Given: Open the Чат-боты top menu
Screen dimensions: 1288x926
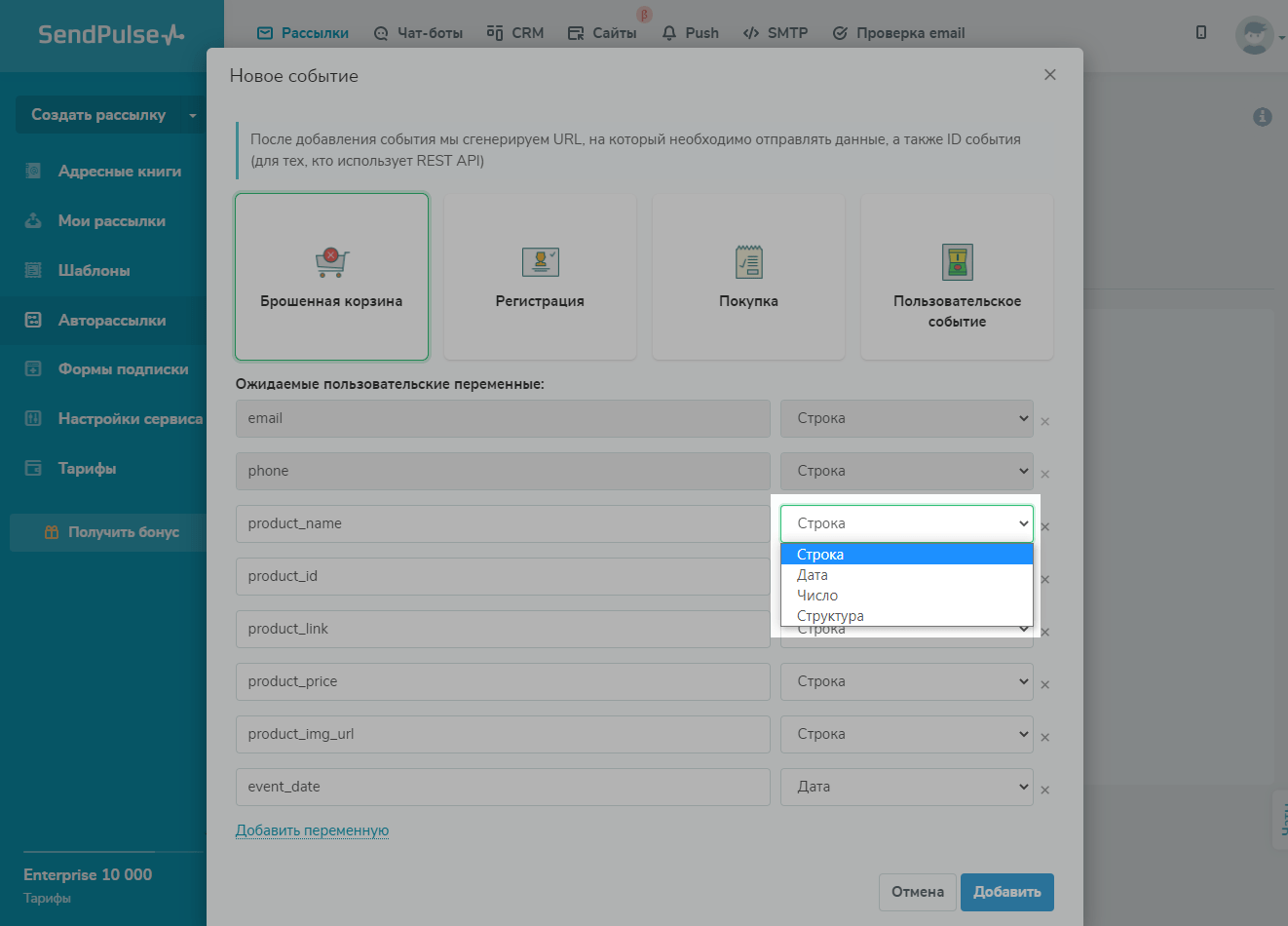Looking at the screenshot, I should pos(418,33).
